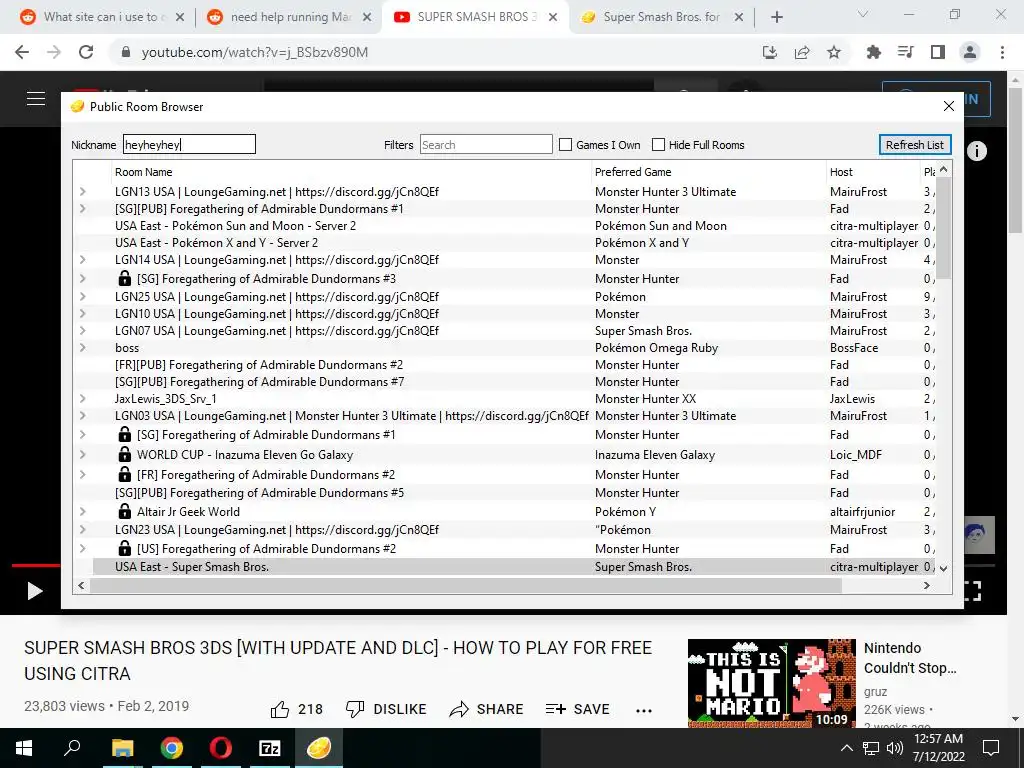Click the browser back arrow
The image size is (1024, 768).
(22, 52)
